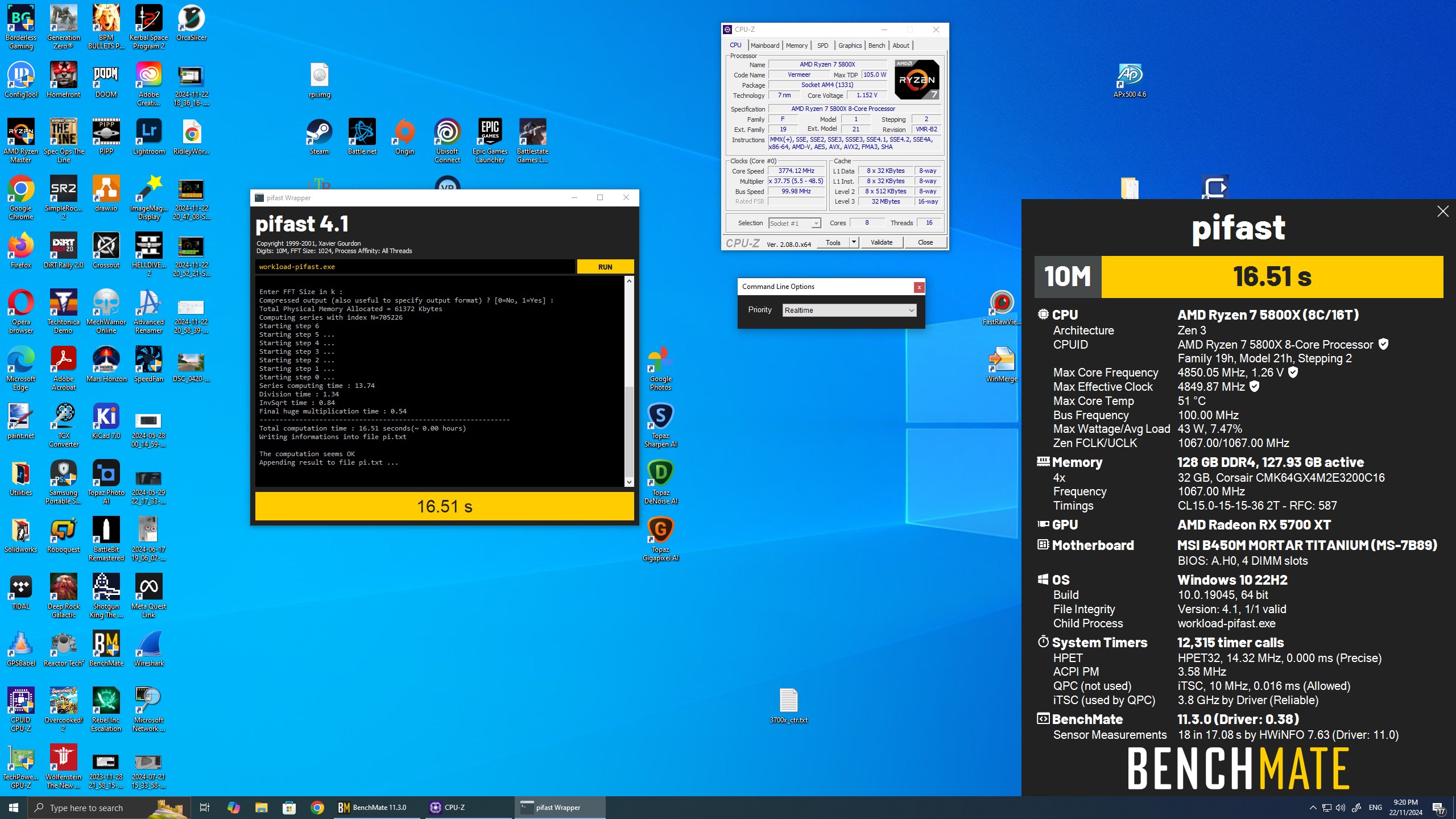Open the About tab in CPU-Z

(900, 45)
